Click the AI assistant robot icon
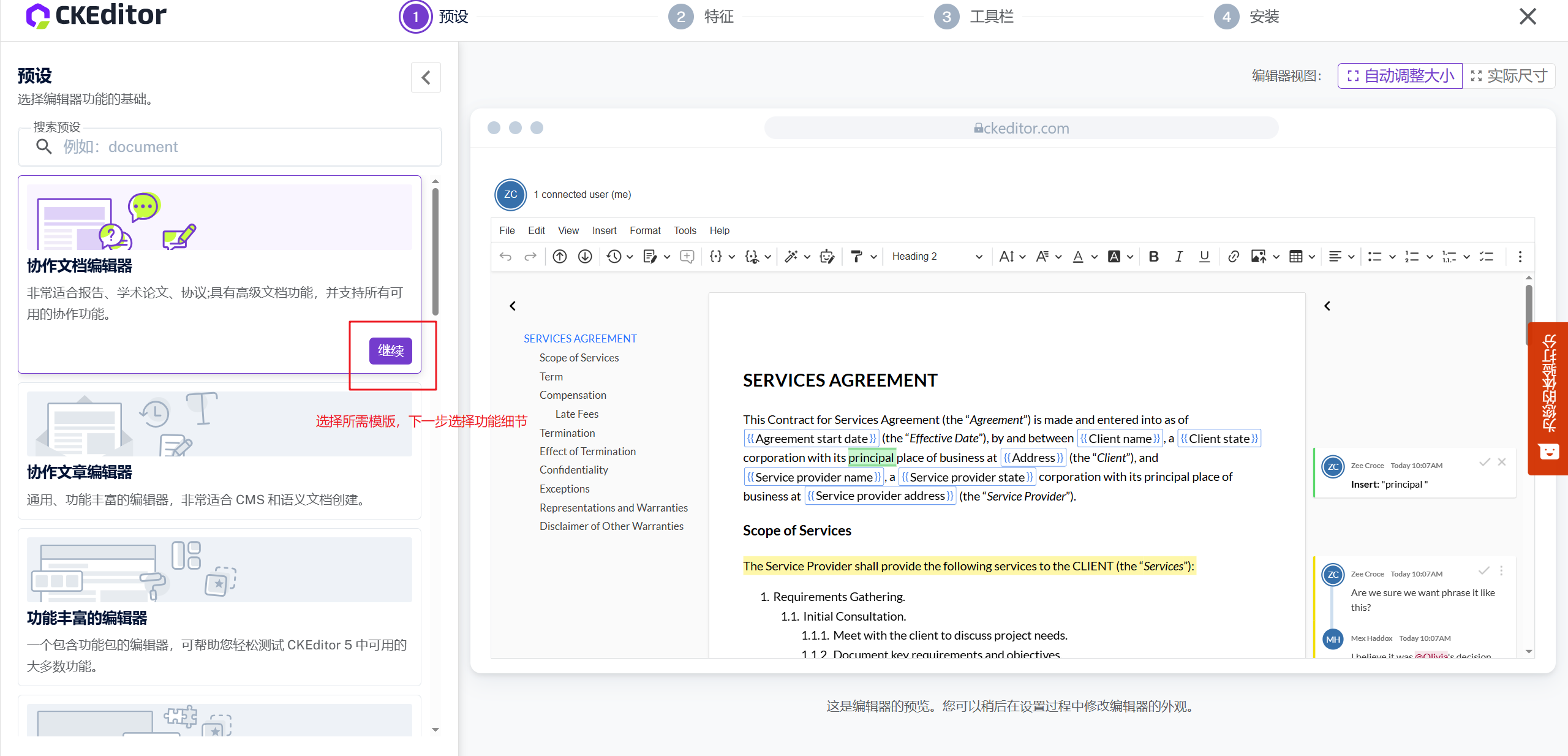1568x756 pixels. [827, 257]
